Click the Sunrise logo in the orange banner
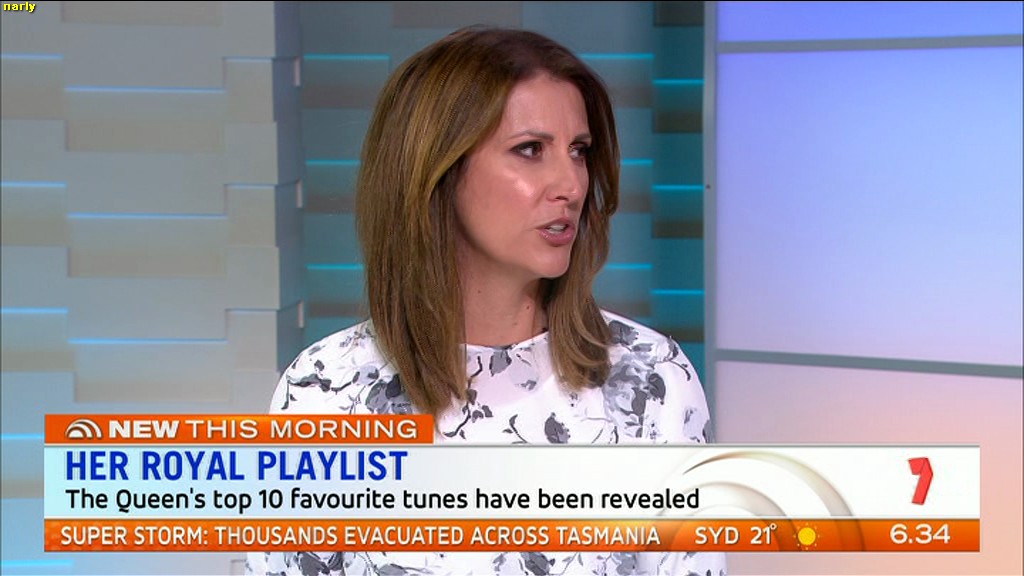 pos(83,430)
